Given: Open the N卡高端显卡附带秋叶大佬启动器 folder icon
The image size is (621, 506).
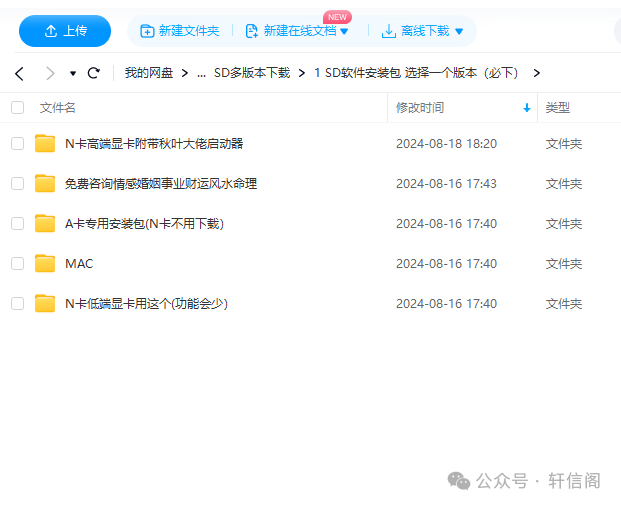Looking at the screenshot, I should click(45, 144).
